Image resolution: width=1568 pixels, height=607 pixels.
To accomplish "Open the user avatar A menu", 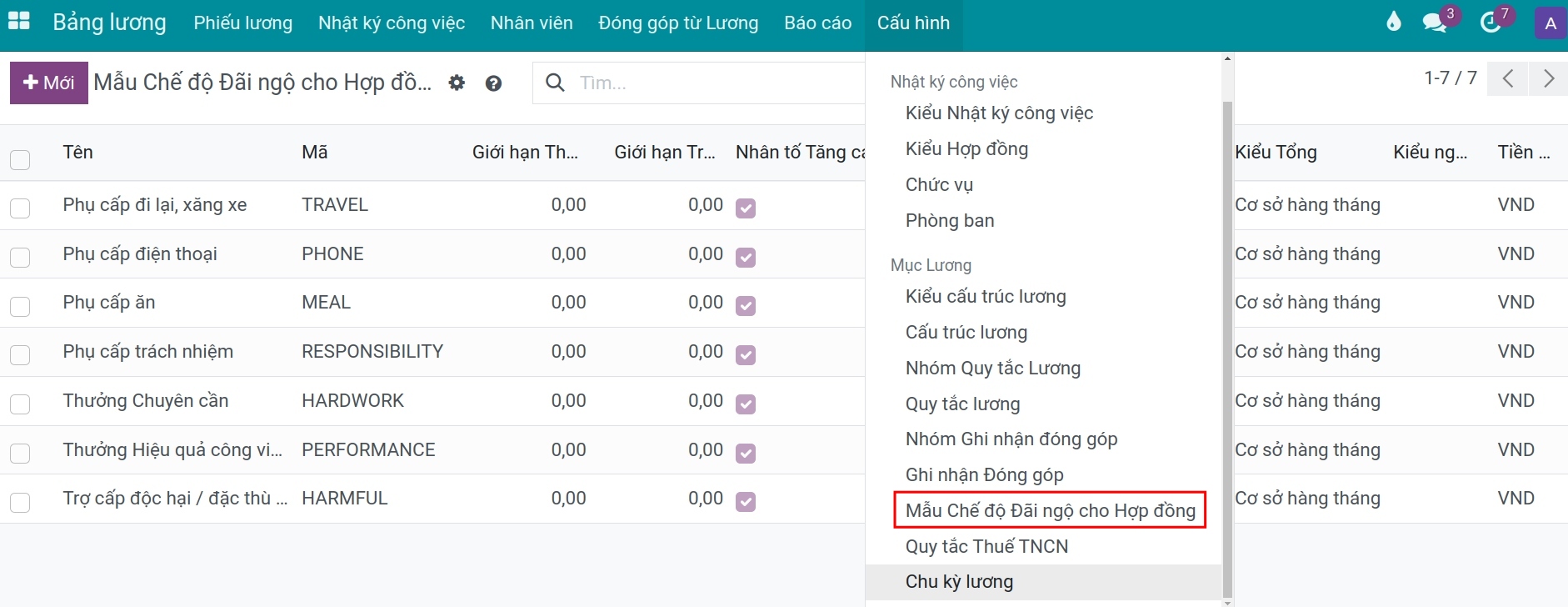I will point(1550,23).
